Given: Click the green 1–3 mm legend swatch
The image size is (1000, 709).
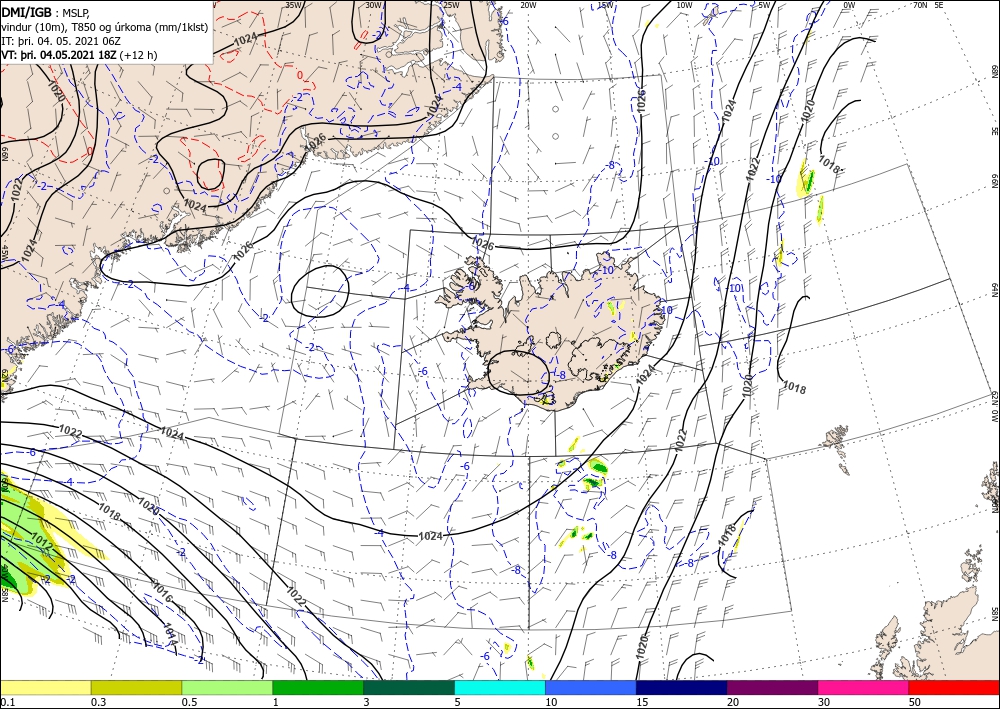Looking at the screenshot, I should [x=318, y=687].
